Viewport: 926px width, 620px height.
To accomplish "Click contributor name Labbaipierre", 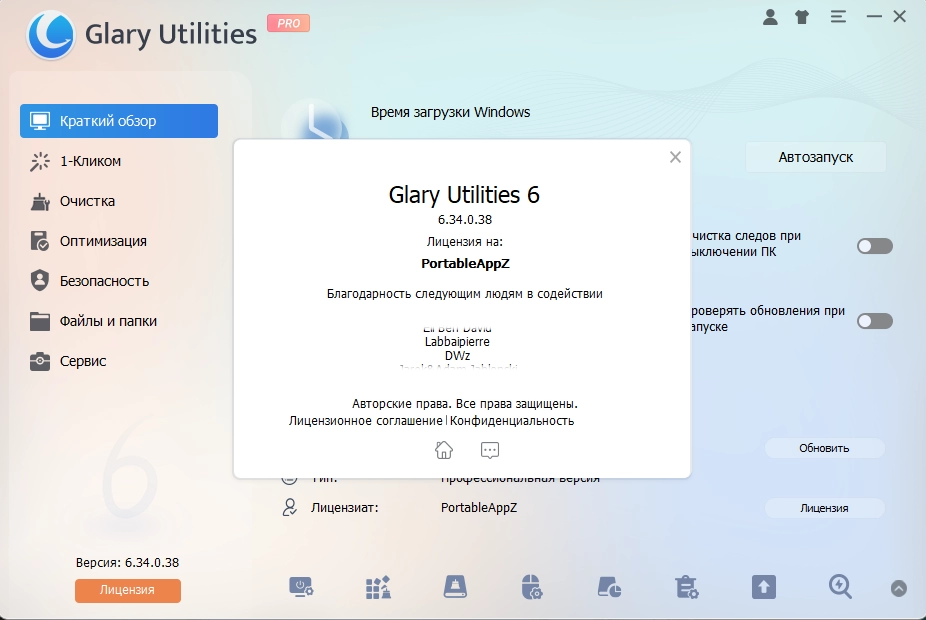I will pyautogui.click(x=457, y=341).
